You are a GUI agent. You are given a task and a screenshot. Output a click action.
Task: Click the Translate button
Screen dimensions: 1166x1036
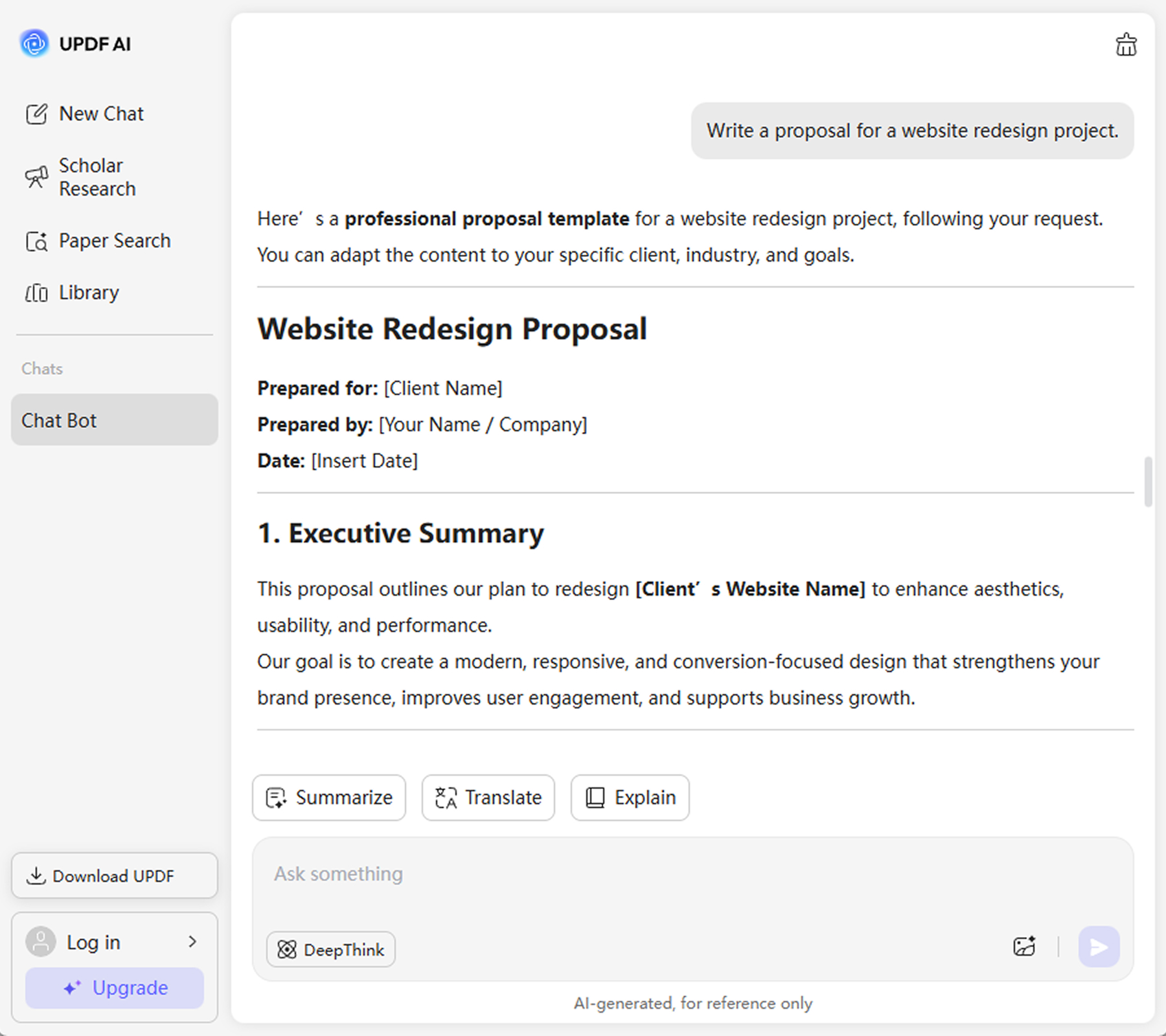click(x=488, y=797)
